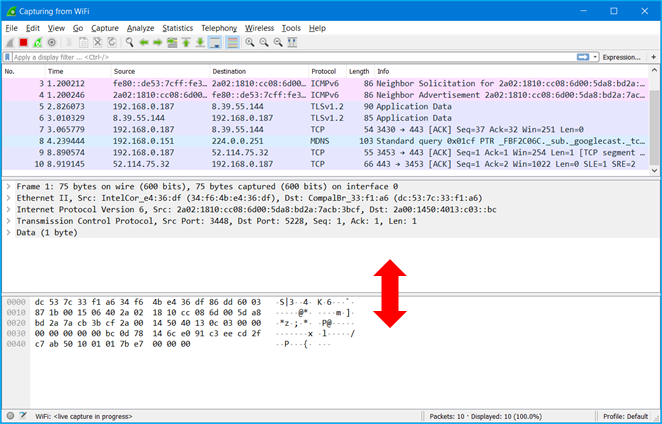Expand the Data (1 byte) row
The width and height of the screenshot is (662, 424).
[8, 232]
